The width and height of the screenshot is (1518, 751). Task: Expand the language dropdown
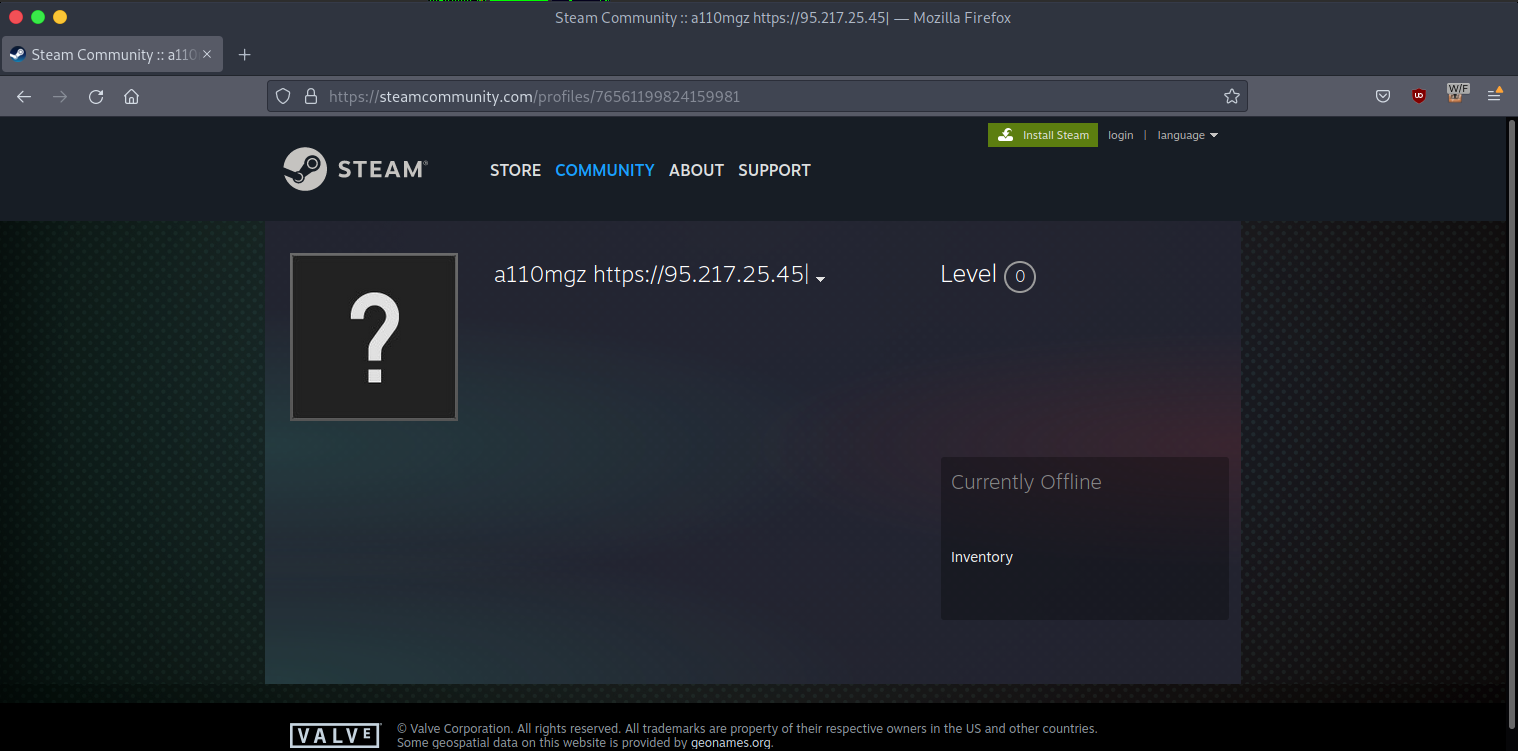(x=1188, y=135)
